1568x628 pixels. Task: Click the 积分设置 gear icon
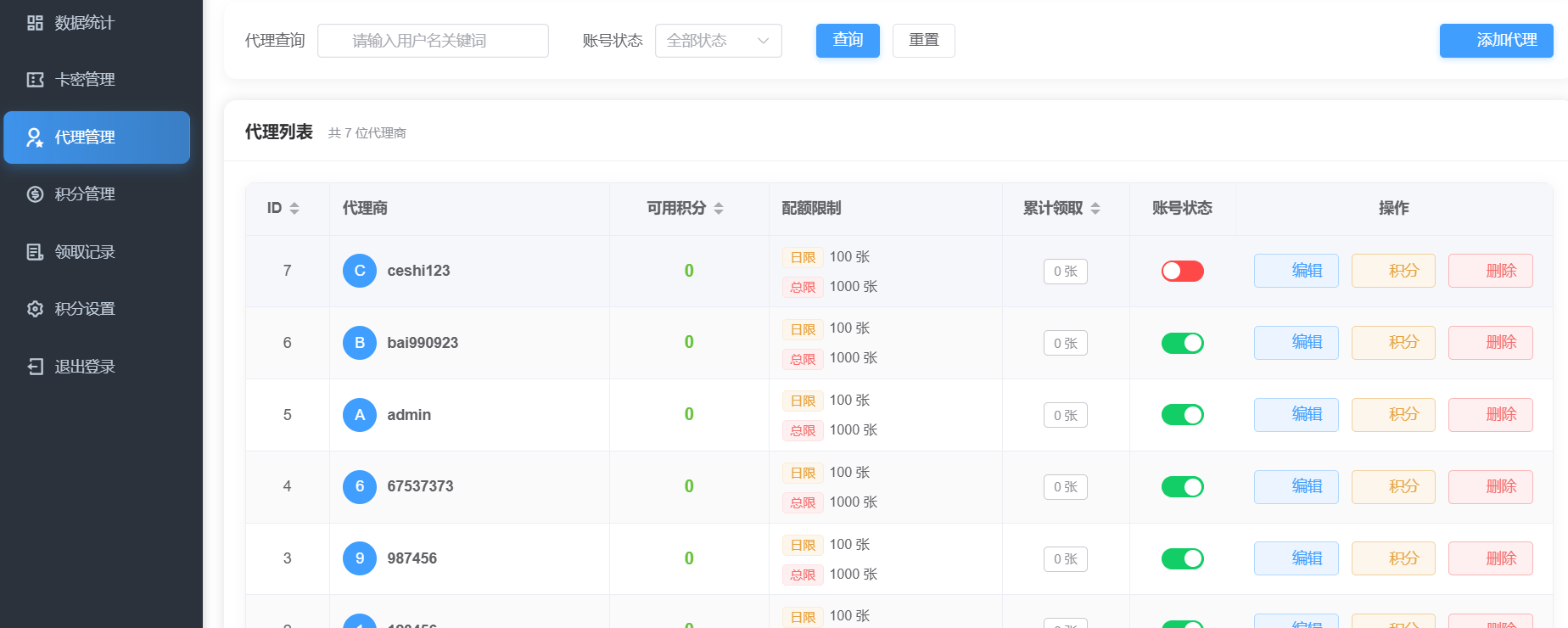pyautogui.click(x=35, y=309)
